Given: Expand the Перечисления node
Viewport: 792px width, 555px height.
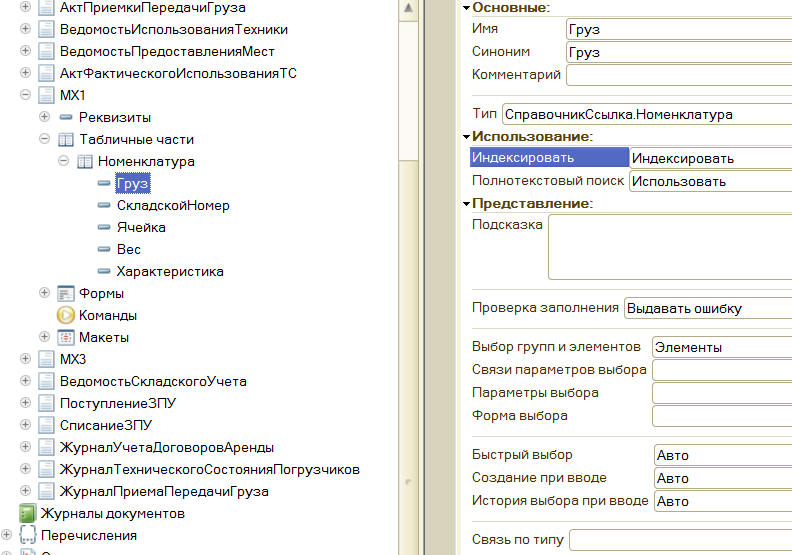Looking at the screenshot, I should (7, 534).
